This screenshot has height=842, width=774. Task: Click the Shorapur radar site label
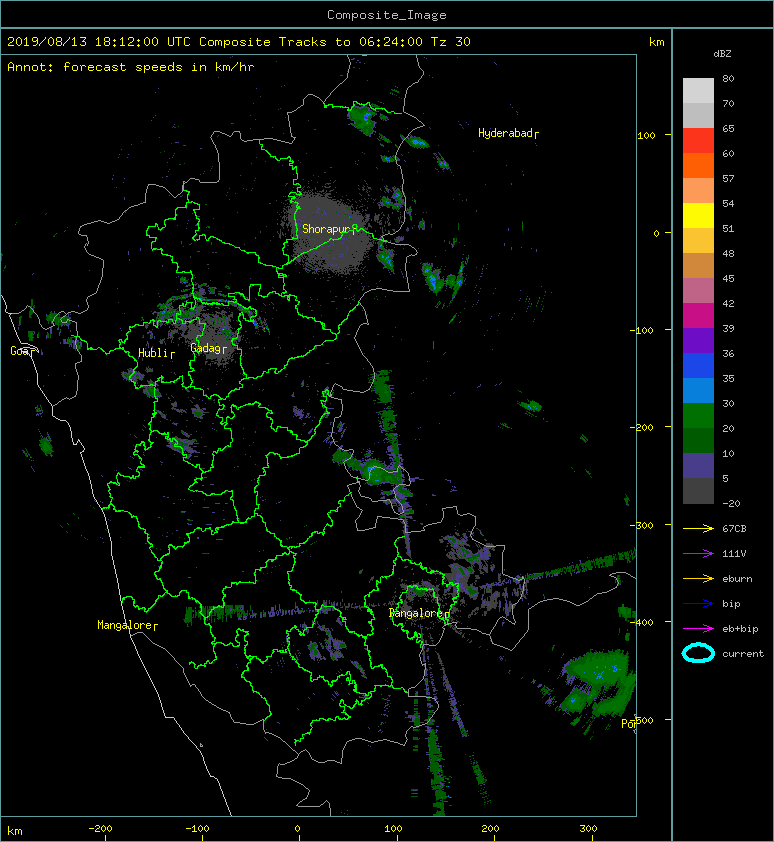point(326,229)
